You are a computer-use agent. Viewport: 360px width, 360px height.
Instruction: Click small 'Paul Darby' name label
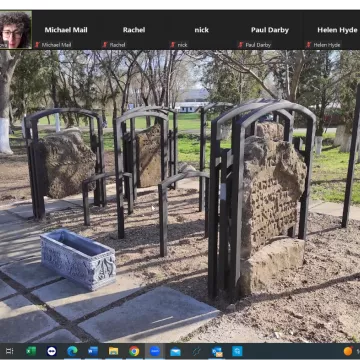click(258, 45)
